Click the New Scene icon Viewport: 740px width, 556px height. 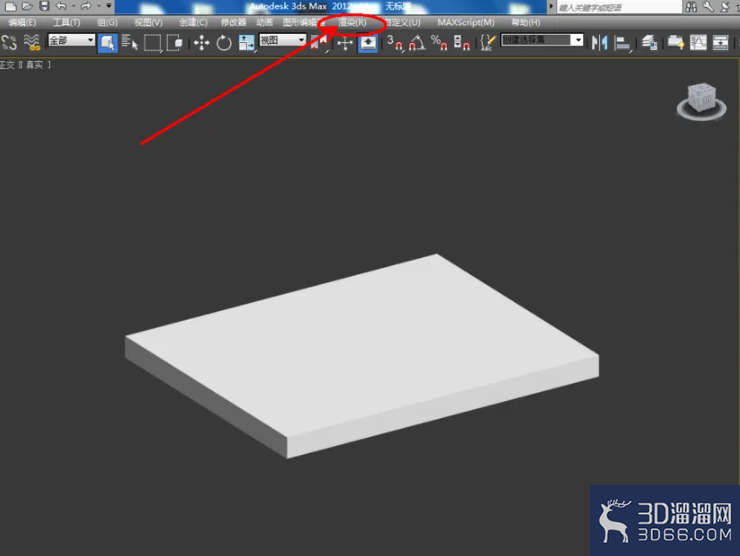coord(10,6)
